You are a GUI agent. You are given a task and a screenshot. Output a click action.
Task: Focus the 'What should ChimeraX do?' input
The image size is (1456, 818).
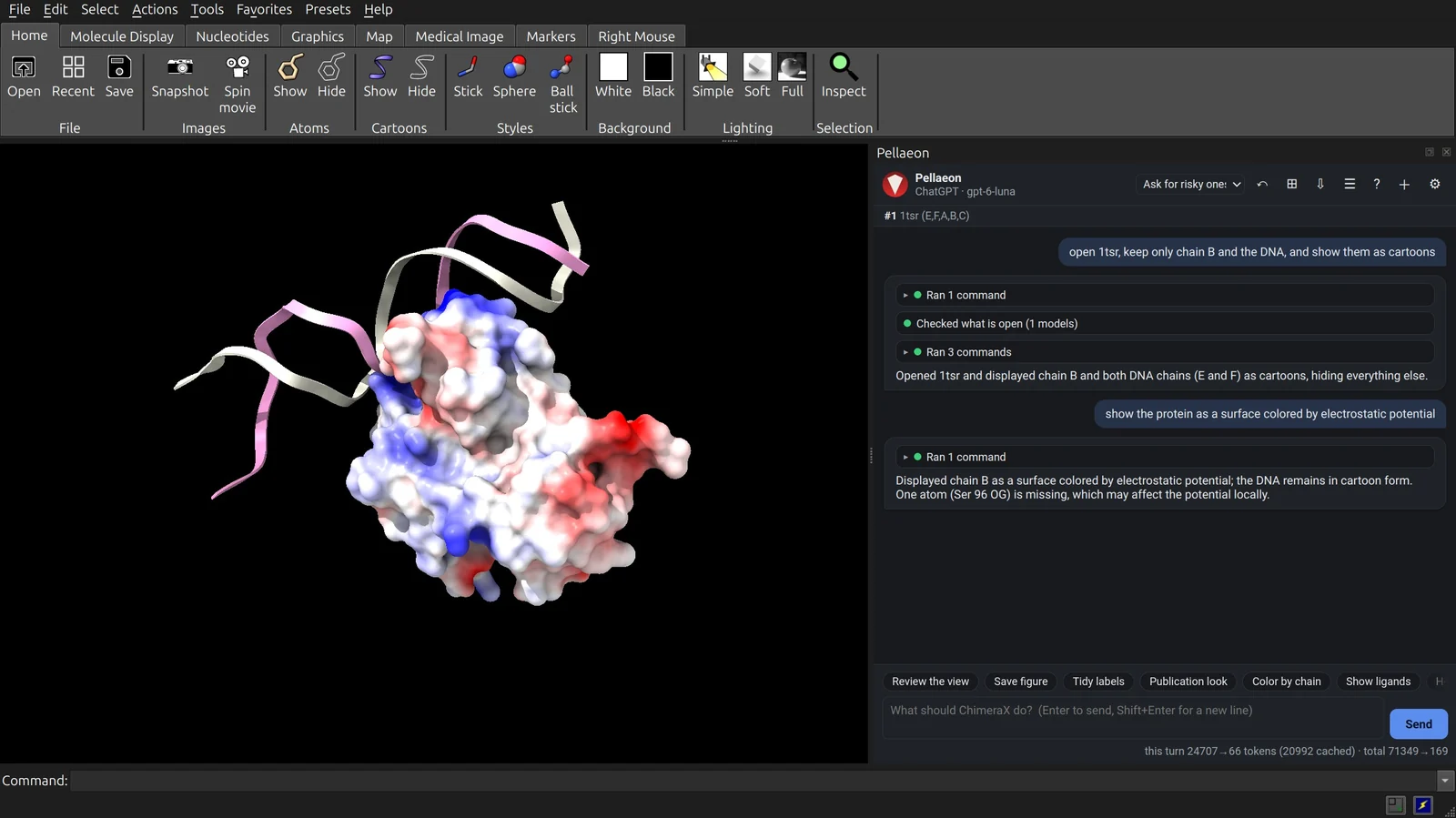(x=1133, y=718)
